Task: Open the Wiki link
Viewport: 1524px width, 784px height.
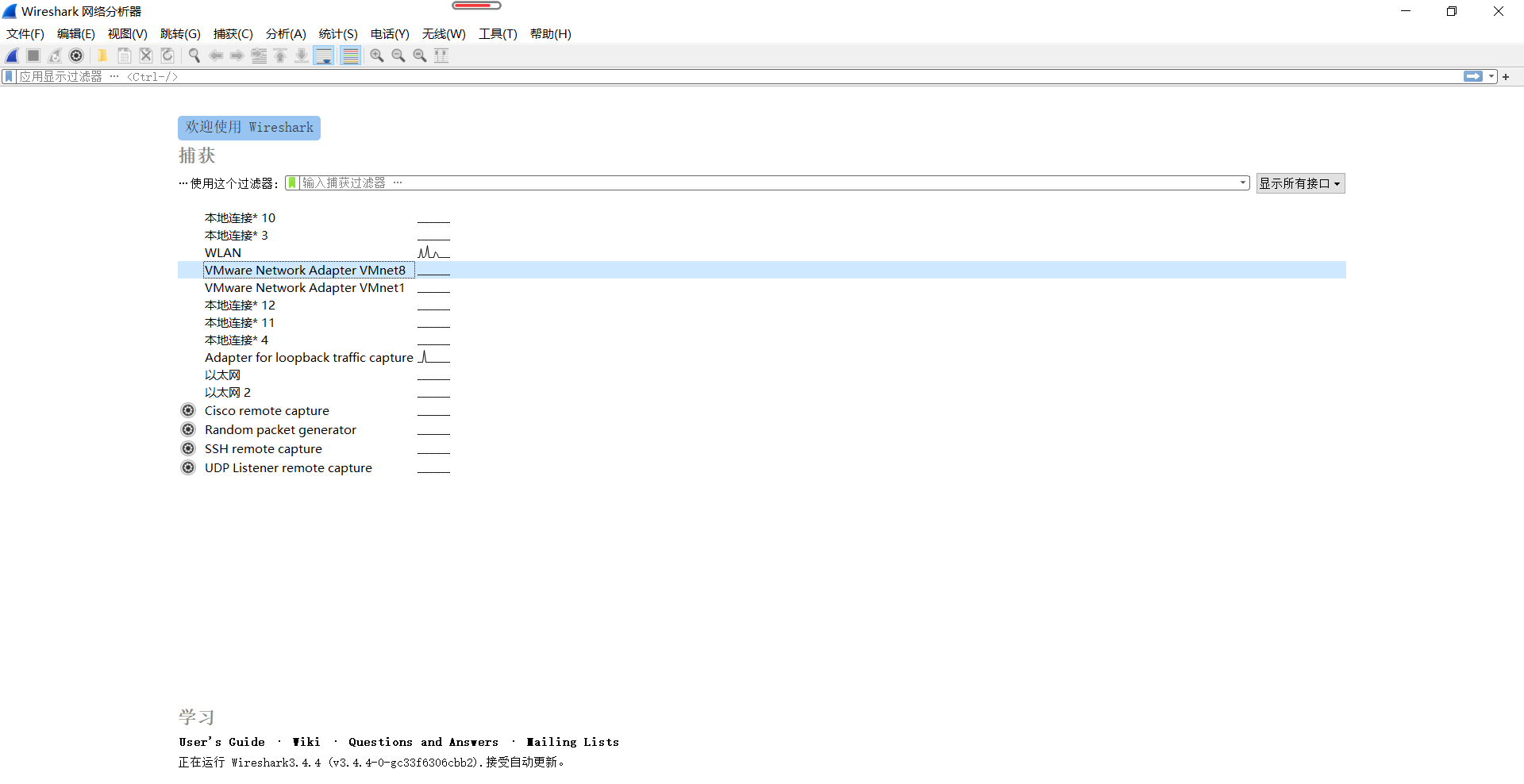Action: 306,742
